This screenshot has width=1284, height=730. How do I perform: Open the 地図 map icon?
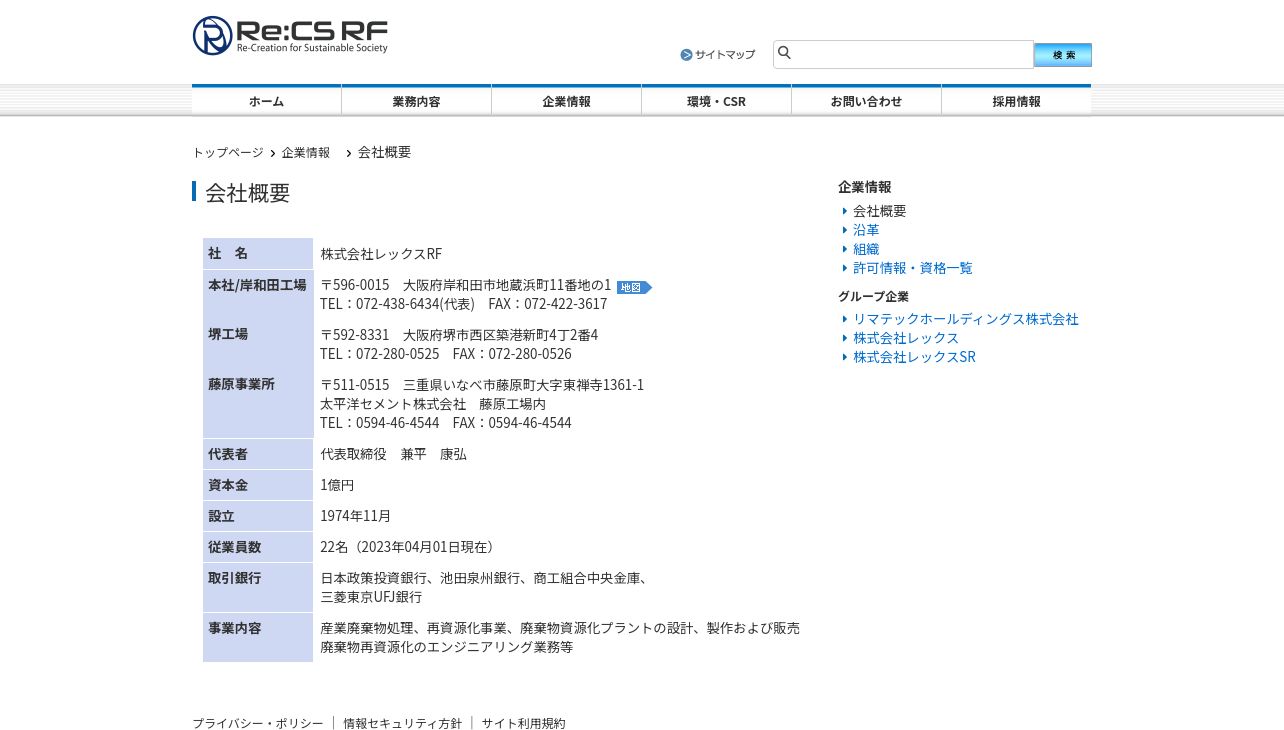tap(634, 288)
